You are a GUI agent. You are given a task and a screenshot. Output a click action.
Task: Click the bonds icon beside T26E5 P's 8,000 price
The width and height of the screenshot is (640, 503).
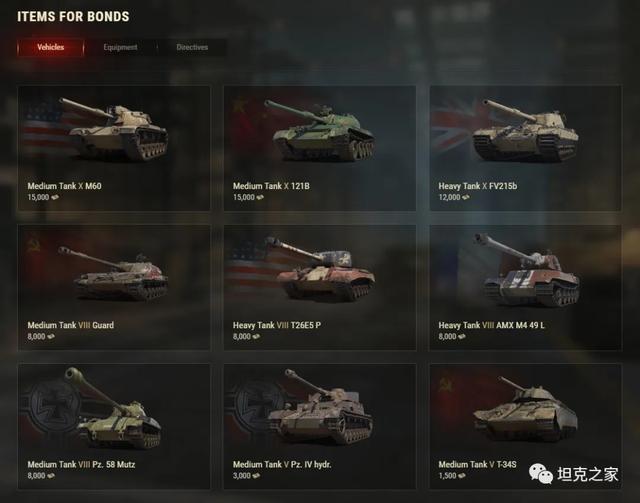coord(256,336)
